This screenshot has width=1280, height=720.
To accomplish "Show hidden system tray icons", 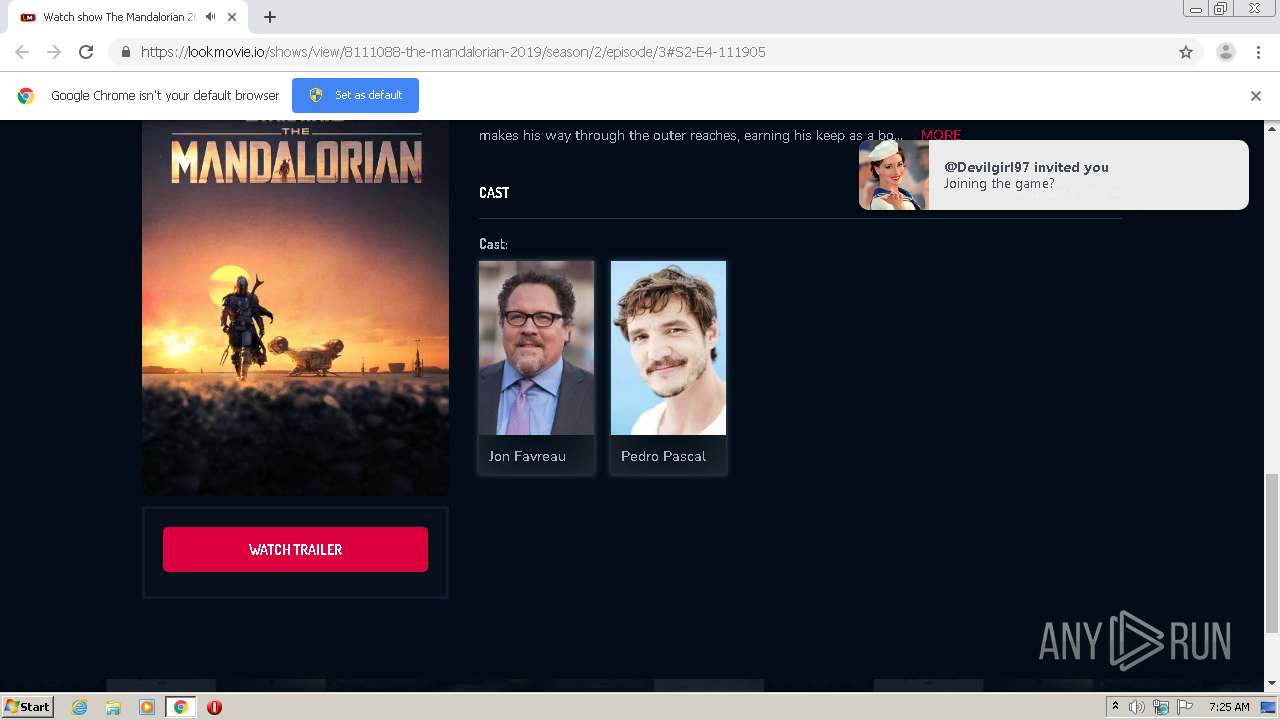I will click(x=1115, y=707).
